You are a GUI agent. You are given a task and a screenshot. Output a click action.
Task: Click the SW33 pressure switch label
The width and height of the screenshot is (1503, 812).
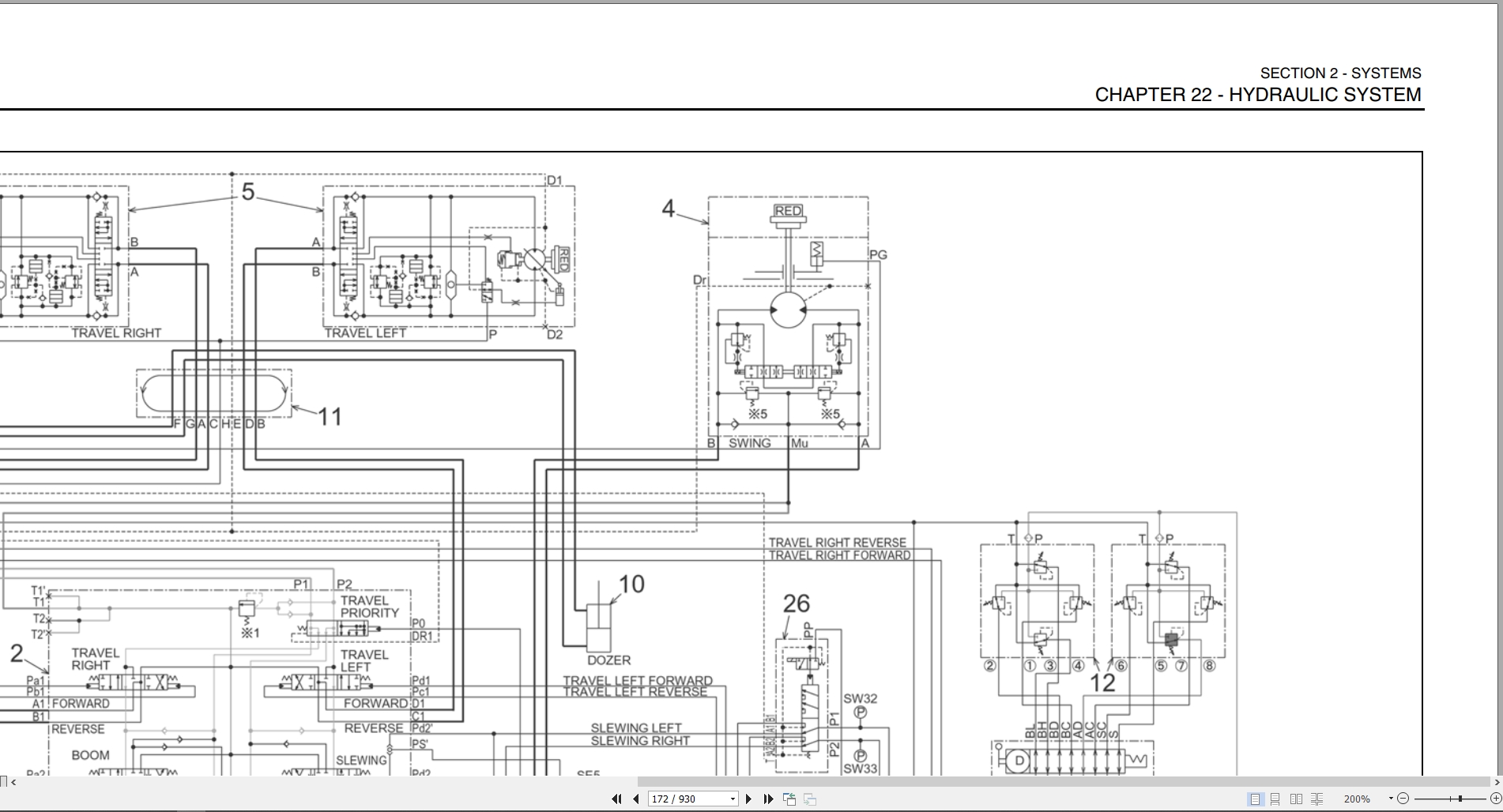pyautogui.click(x=860, y=769)
